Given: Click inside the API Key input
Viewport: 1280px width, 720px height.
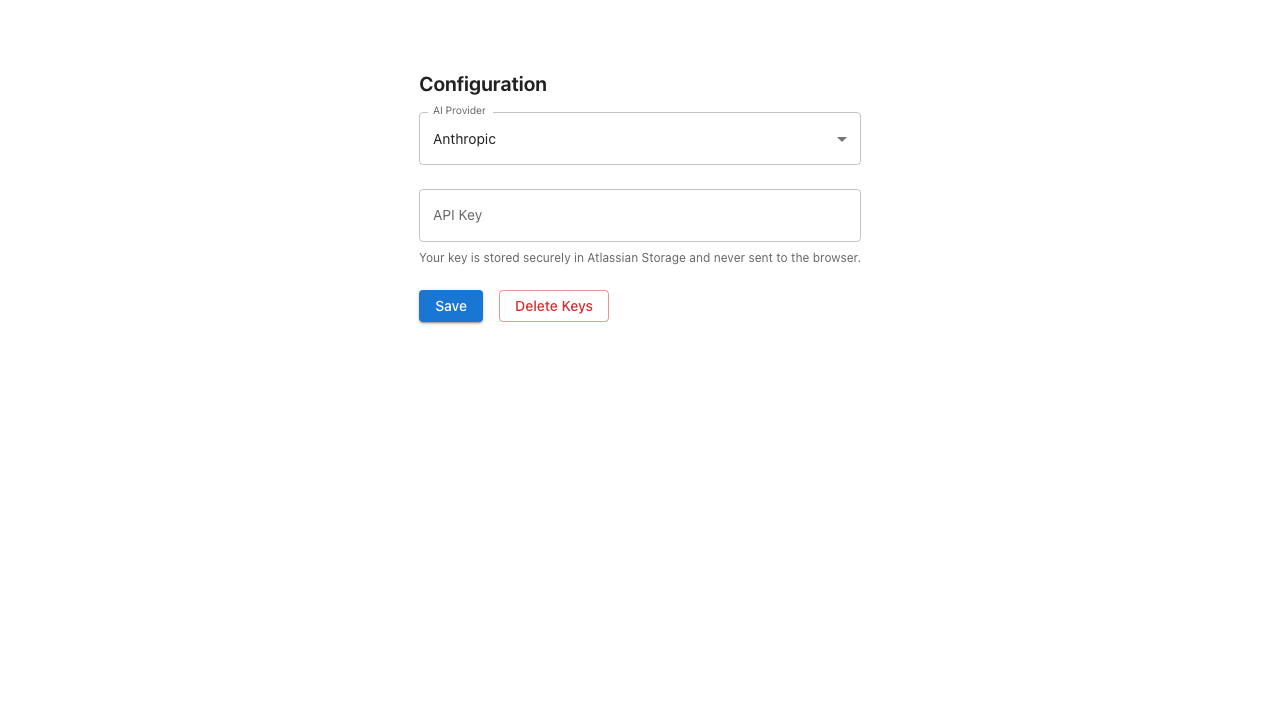Looking at the screenshot, I should (639, 215).
